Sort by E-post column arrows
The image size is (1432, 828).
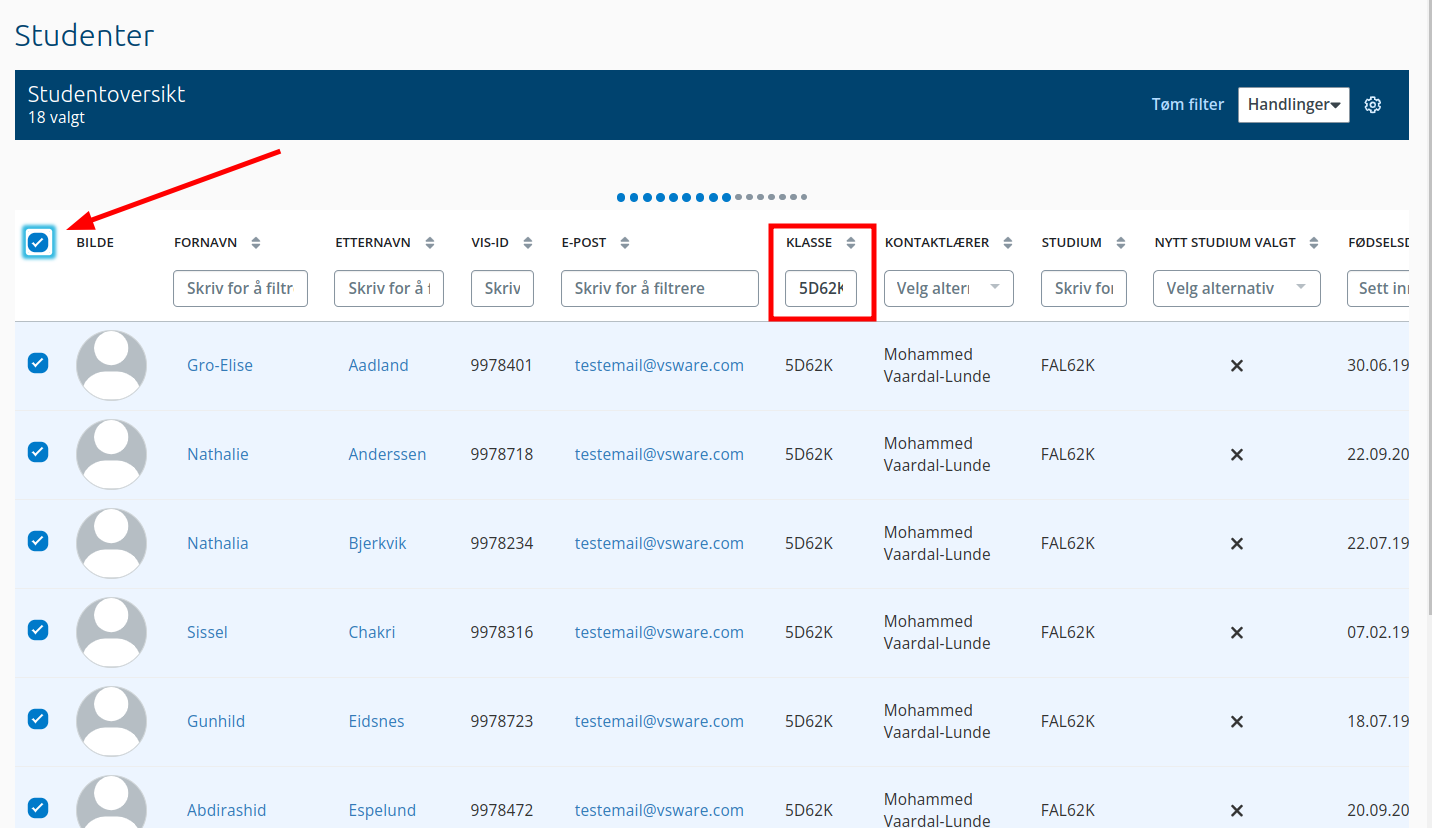(625, 243)
